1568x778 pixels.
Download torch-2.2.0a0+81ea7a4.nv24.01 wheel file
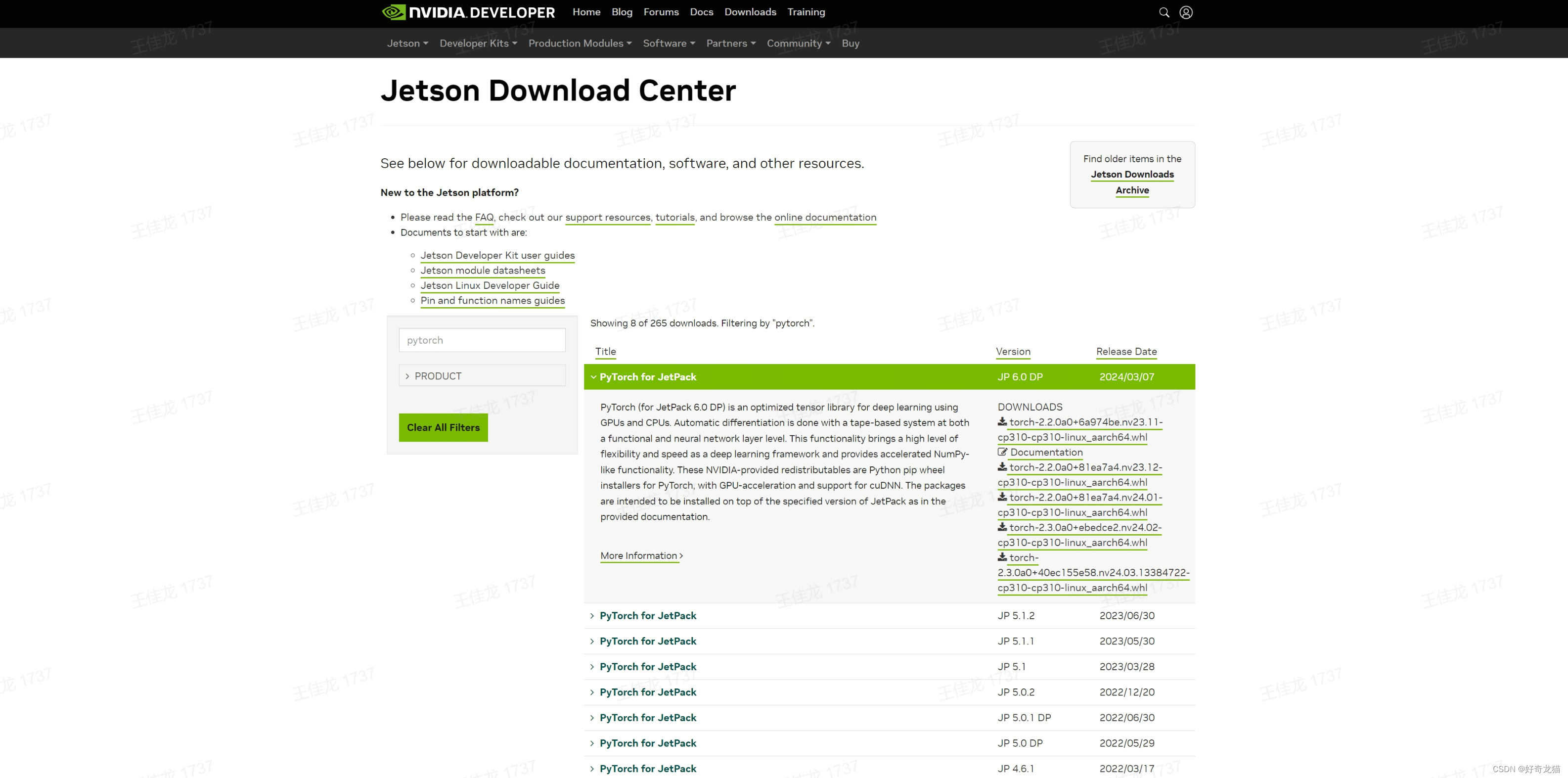[x=1079, y=504]
